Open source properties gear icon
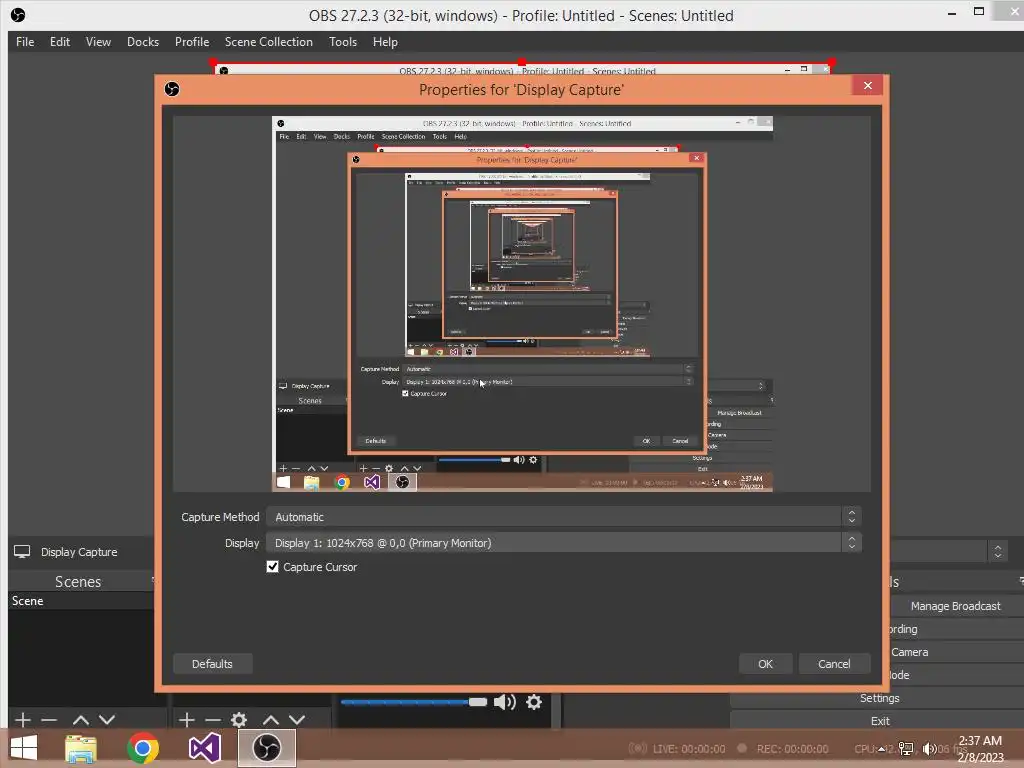Viewport: 1024px width, 768px height. click(239, 720)
